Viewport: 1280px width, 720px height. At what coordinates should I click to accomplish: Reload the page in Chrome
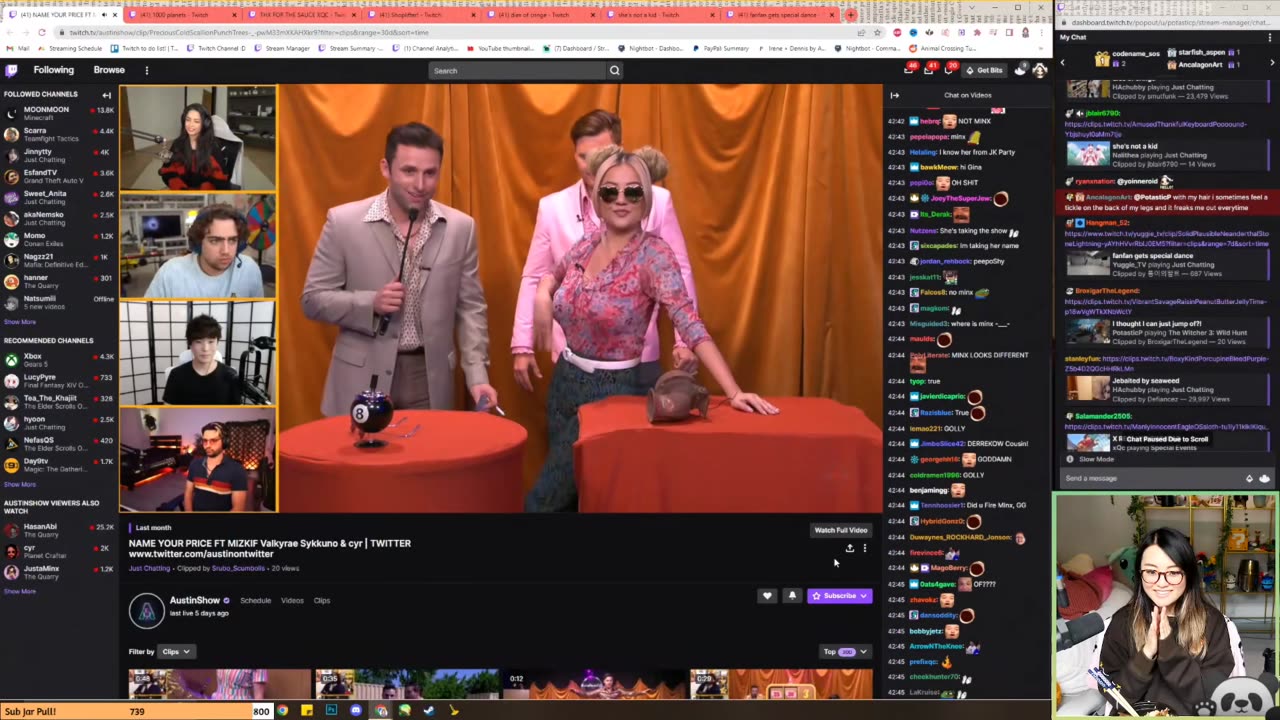coord(42,32)
